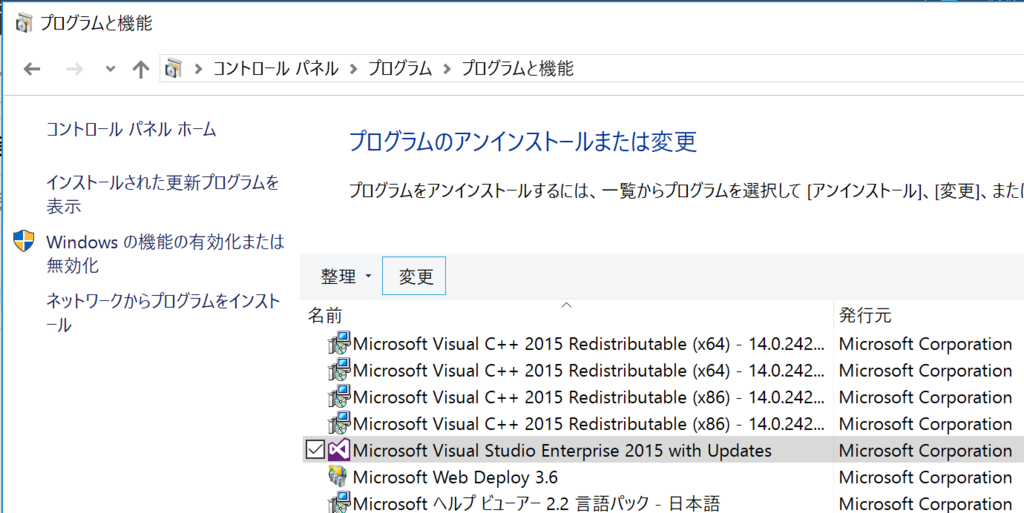Expand the chevron before コントロール パネル breadcrumb
This screenshot has width=1024, height=513.
tap(199, 68)
